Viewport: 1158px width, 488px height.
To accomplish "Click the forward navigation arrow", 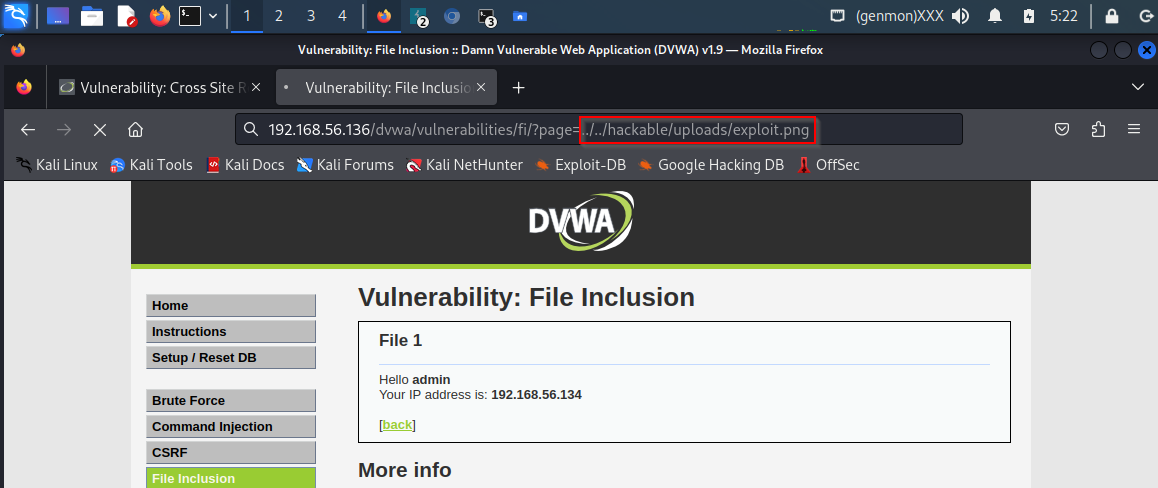I will pyautogui.click(x=64, y=130).
